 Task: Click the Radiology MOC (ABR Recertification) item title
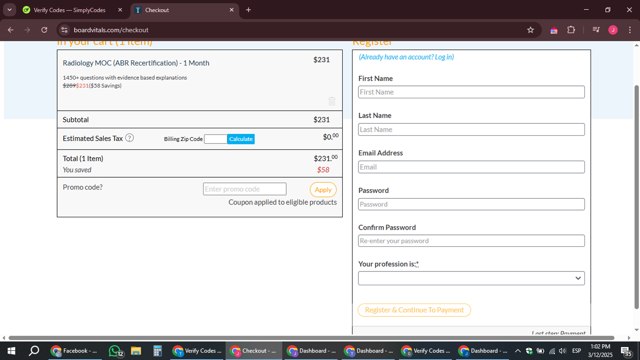(136, 63)
